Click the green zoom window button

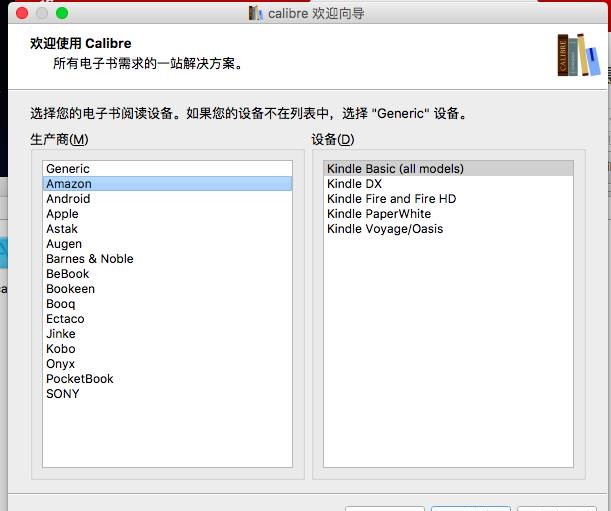coord(62,13)
